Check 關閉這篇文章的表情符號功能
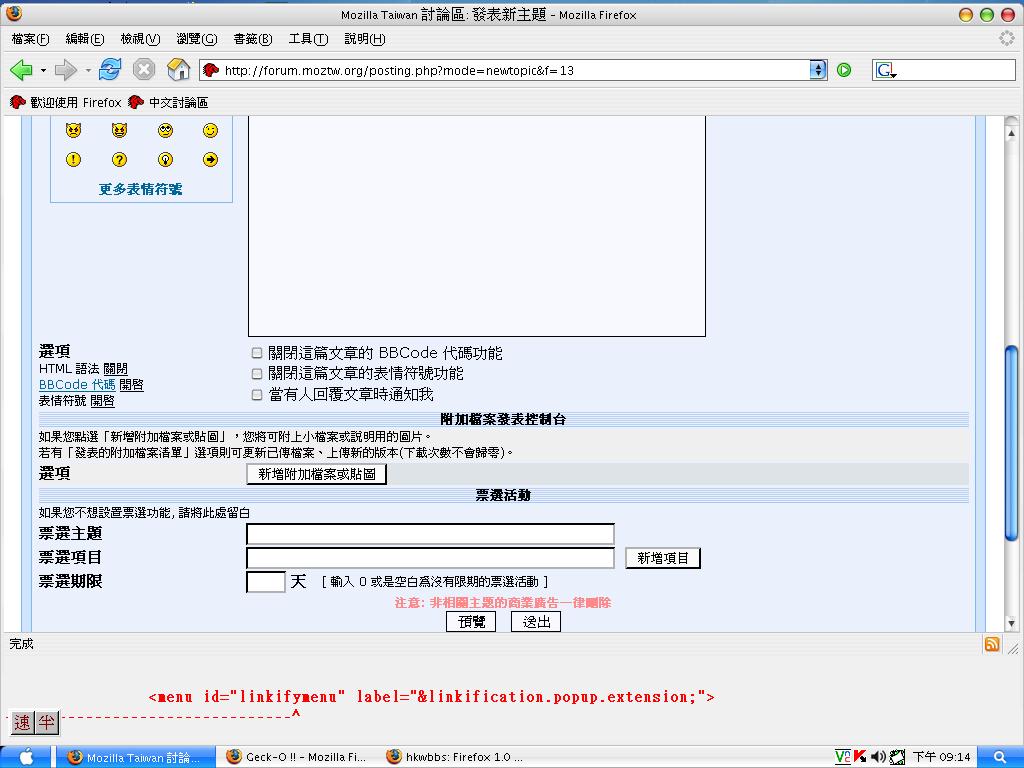 click(257, 374)
